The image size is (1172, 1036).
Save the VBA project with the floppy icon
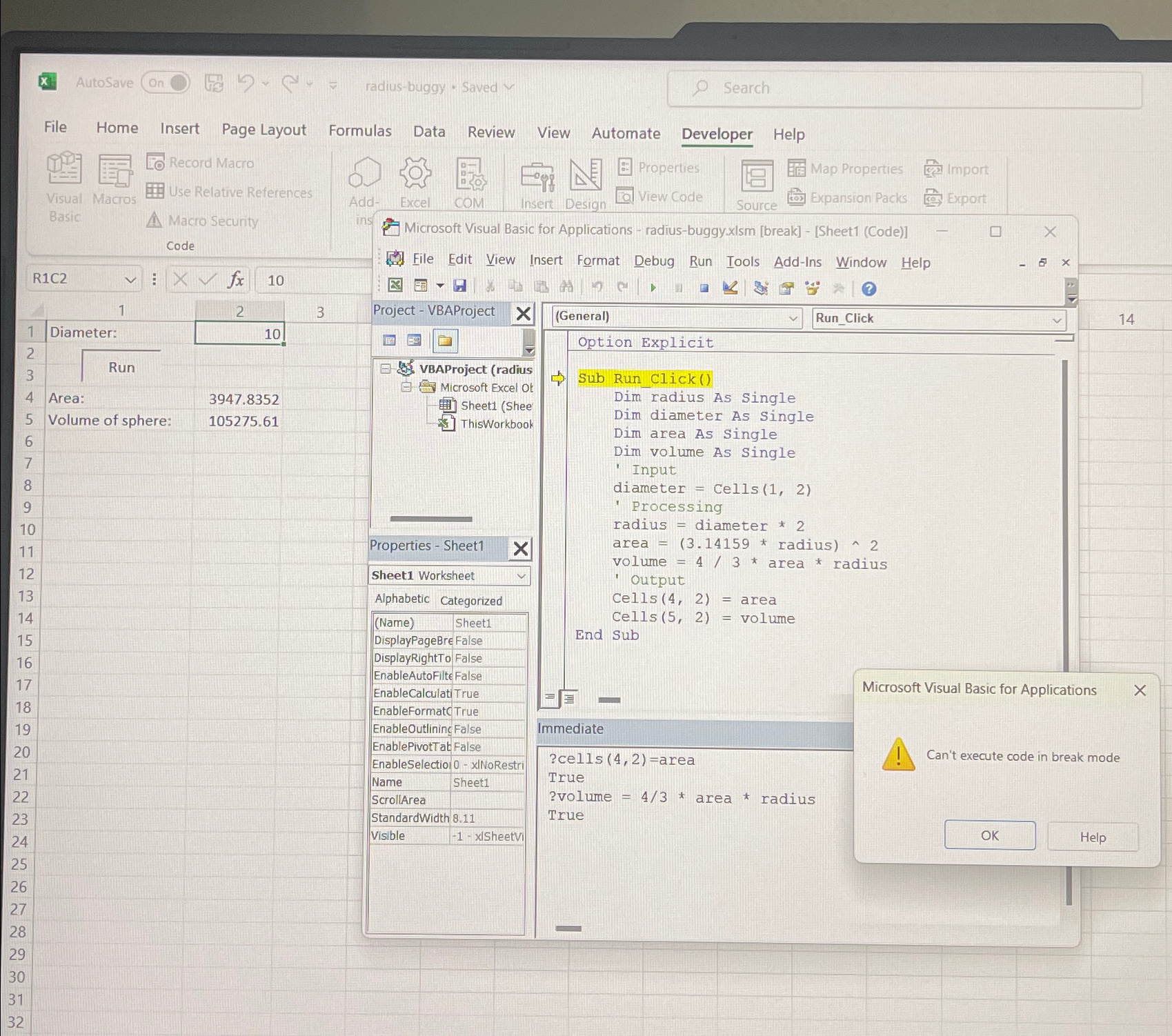(x=459, y=286)
